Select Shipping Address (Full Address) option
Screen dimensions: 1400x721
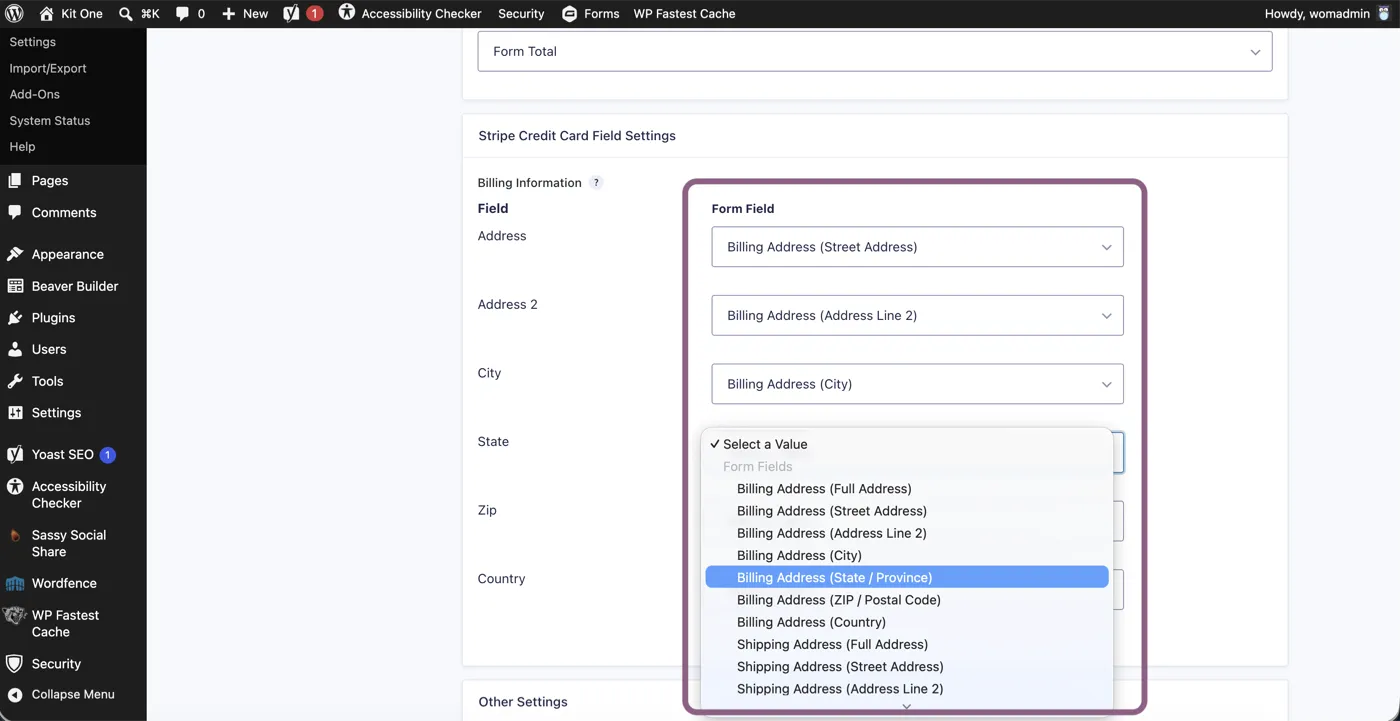[x=907, y=644]
